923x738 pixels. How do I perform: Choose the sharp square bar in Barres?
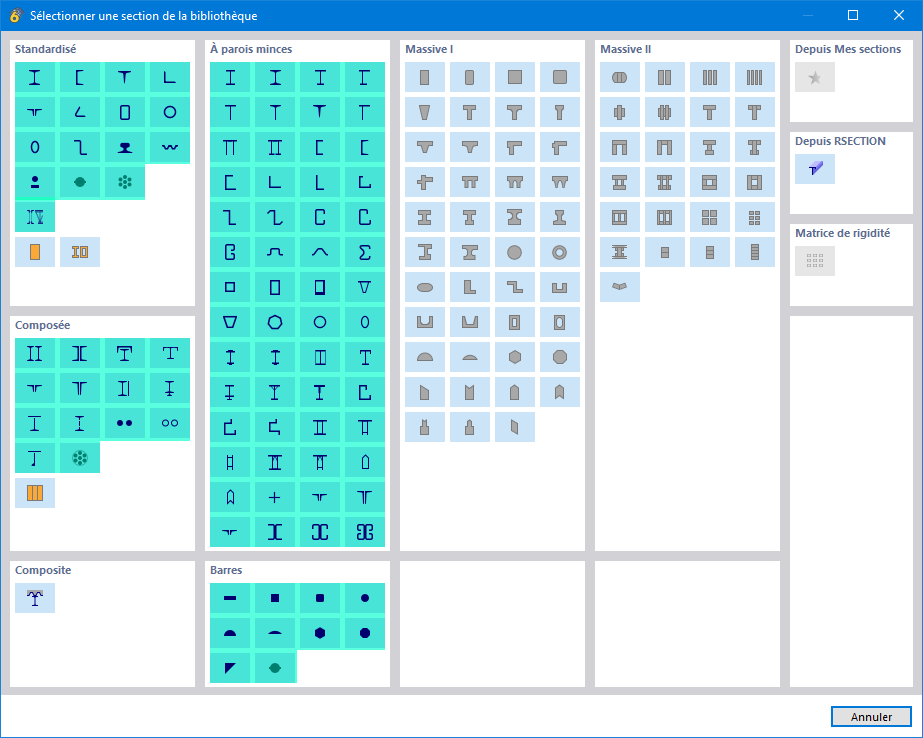point(275,598)
